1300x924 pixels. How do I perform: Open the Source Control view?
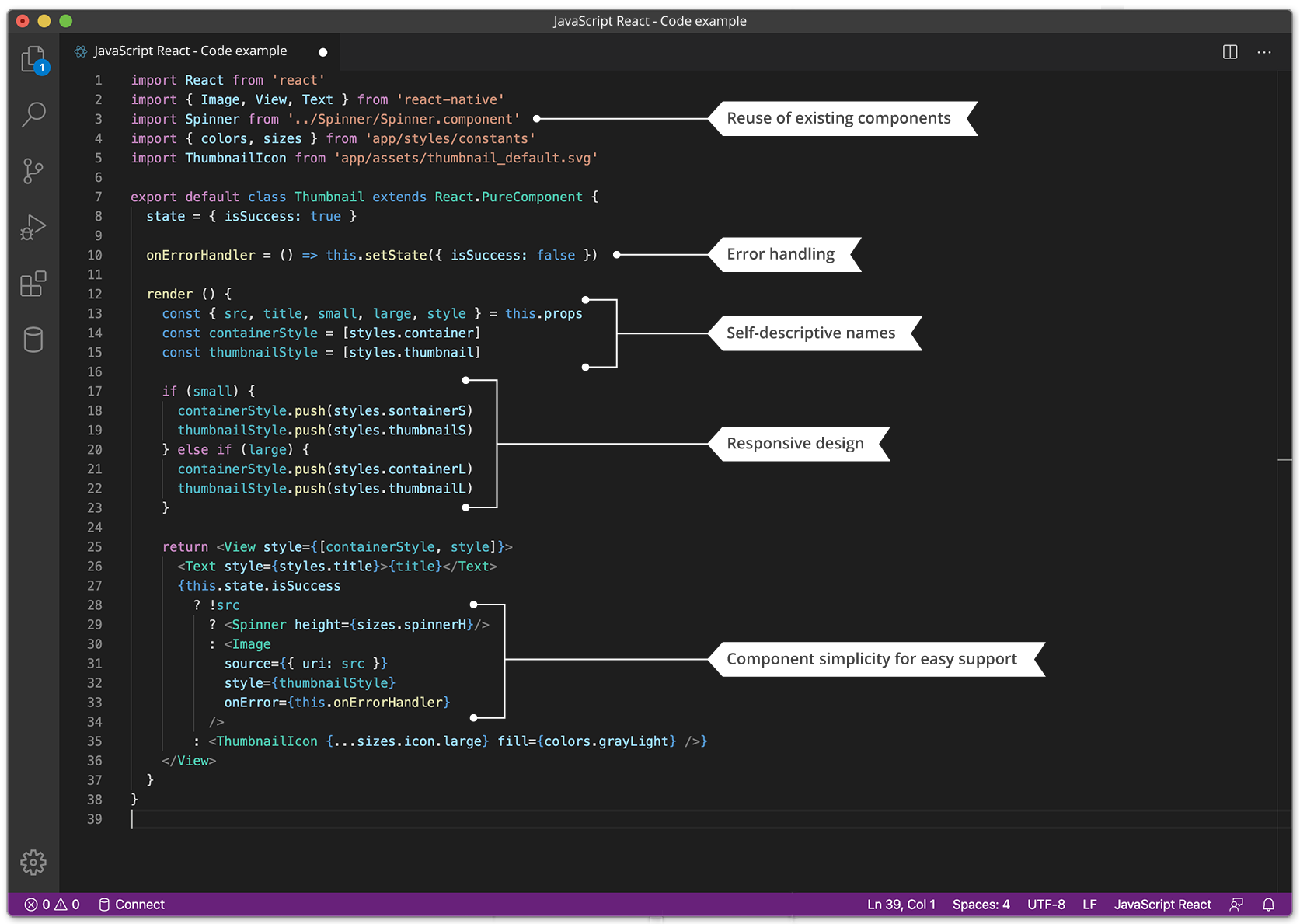(33, 171)
